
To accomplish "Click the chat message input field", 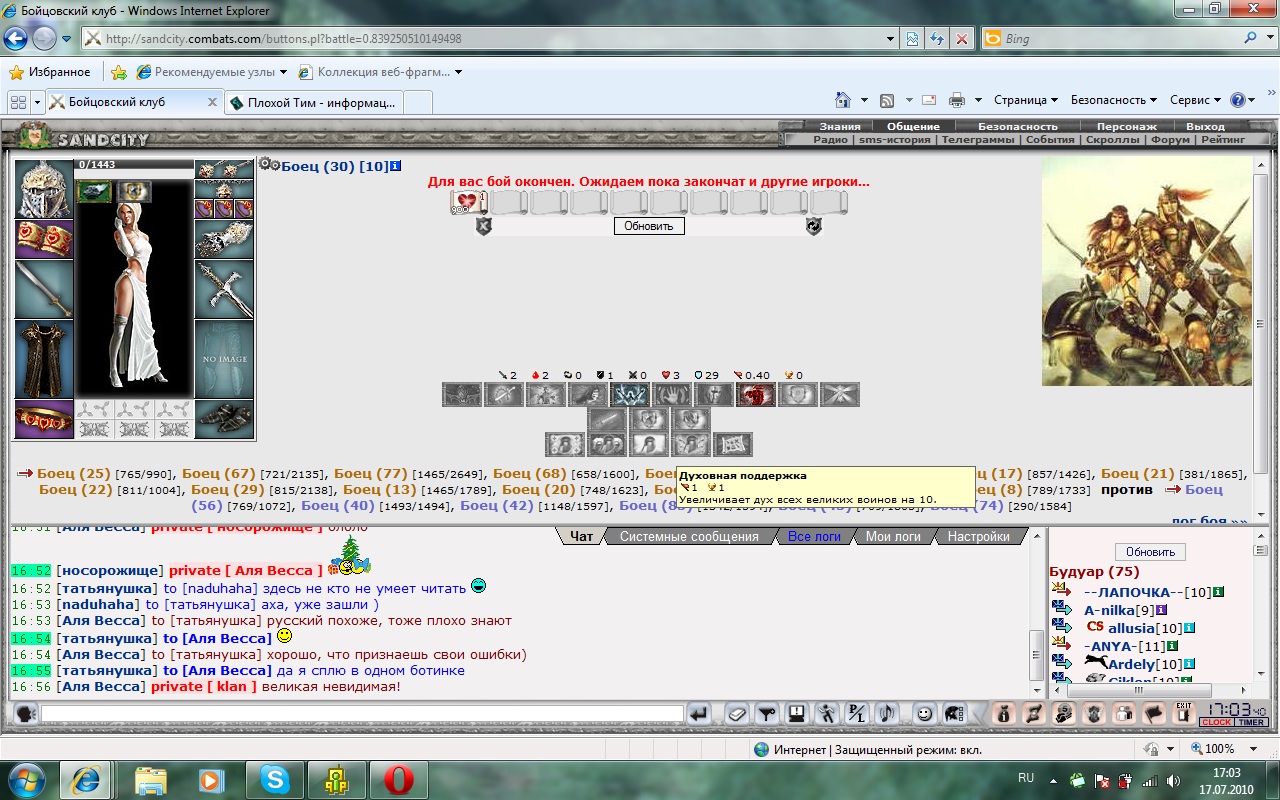I will 362,714.
